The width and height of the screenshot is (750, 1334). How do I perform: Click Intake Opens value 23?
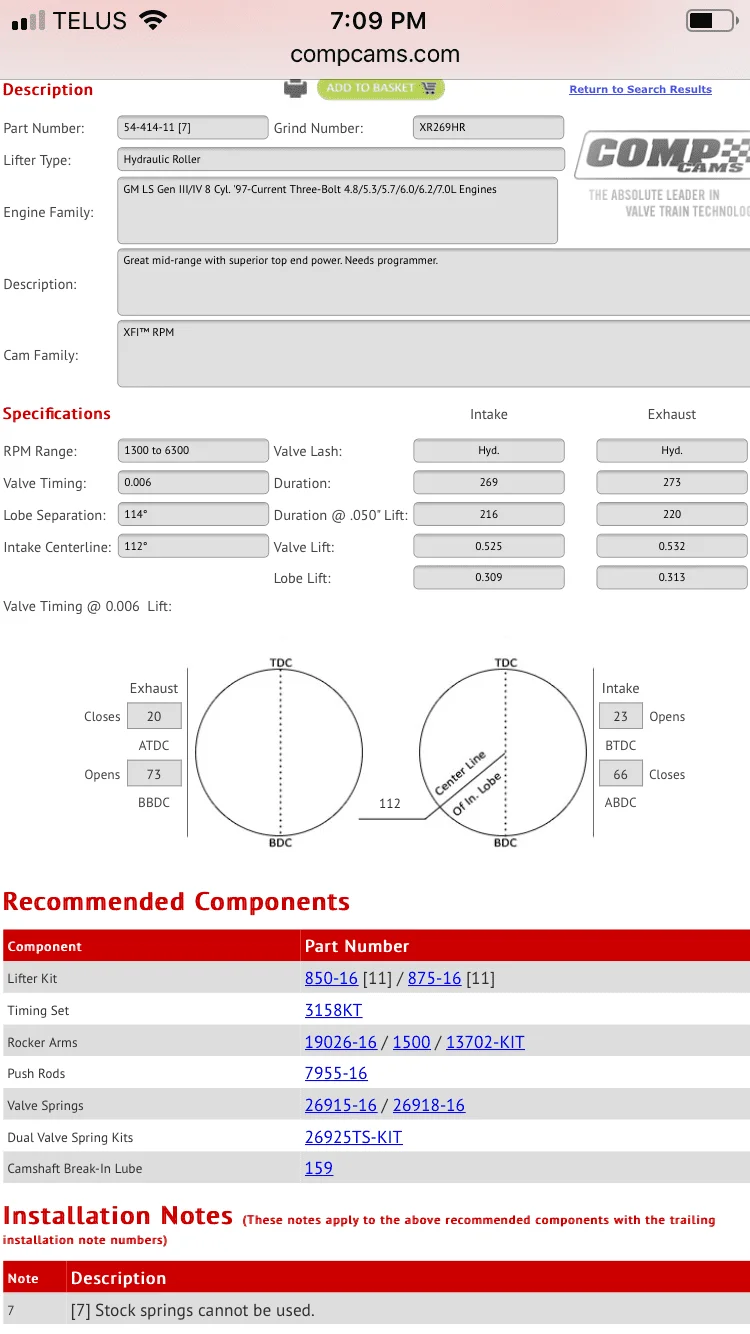pyautogui.click(x=620, y=716)
